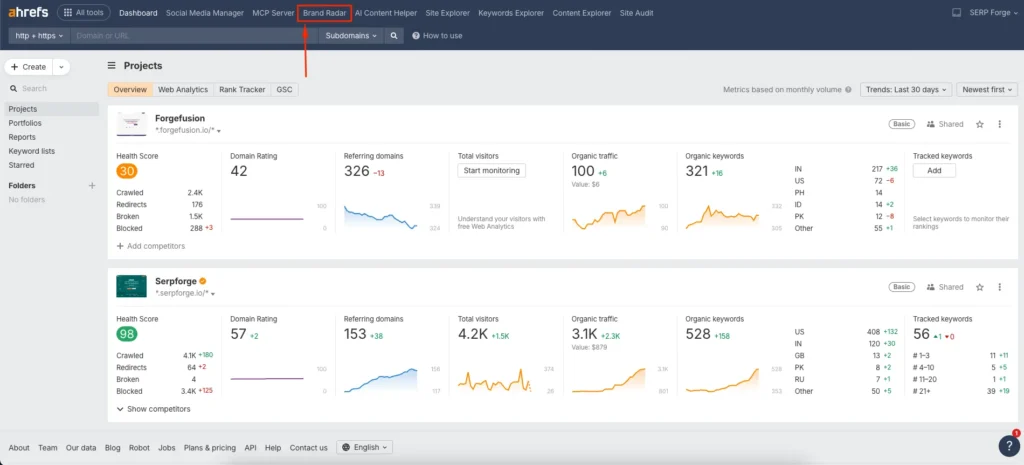Click the help question mark bubble

(x=1009, y=446)
